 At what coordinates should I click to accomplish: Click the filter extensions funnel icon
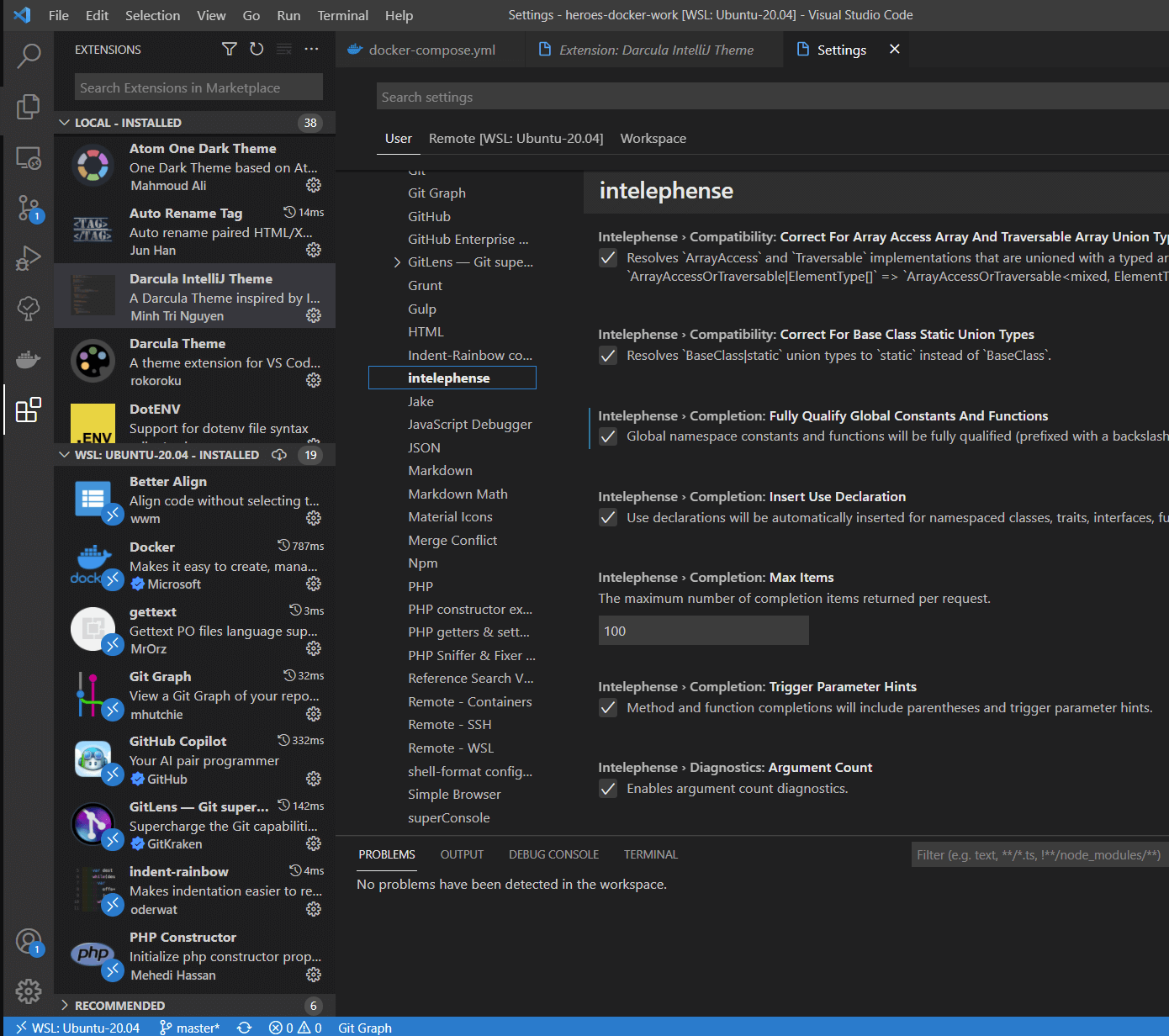click(x=229, y=49)
